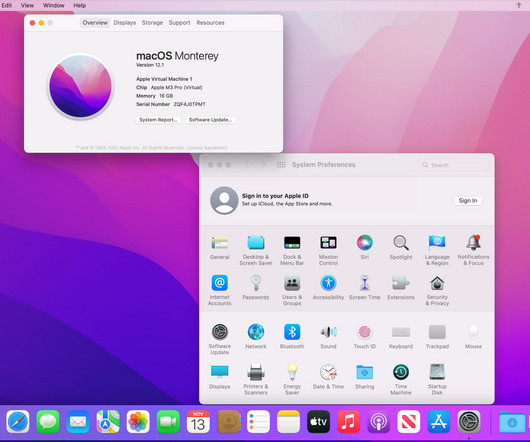Viewport: 530px width, 442px height.
Task: Open Sharing preferences pane
Action: pyautogui.click(x=364, y=377)
